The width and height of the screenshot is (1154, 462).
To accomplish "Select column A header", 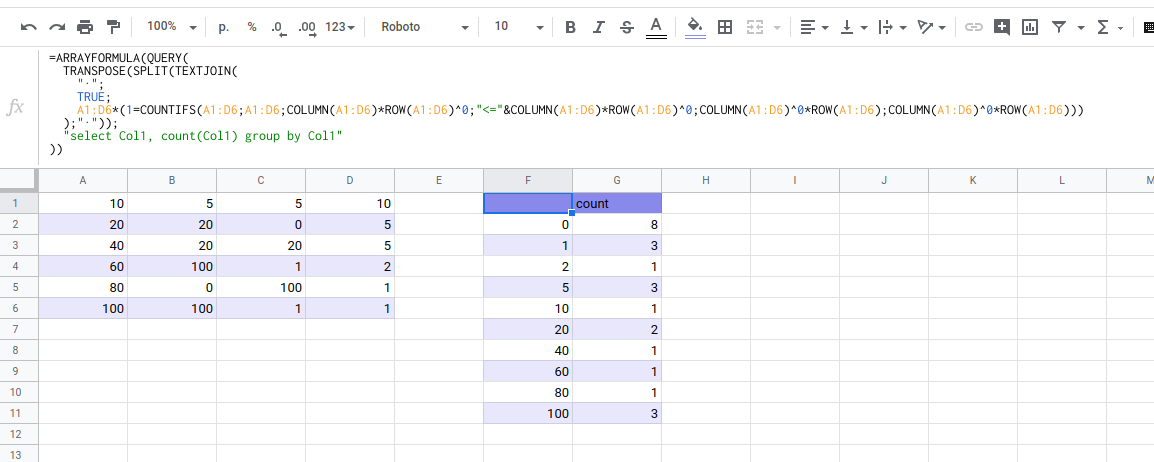I will point(82,180).
